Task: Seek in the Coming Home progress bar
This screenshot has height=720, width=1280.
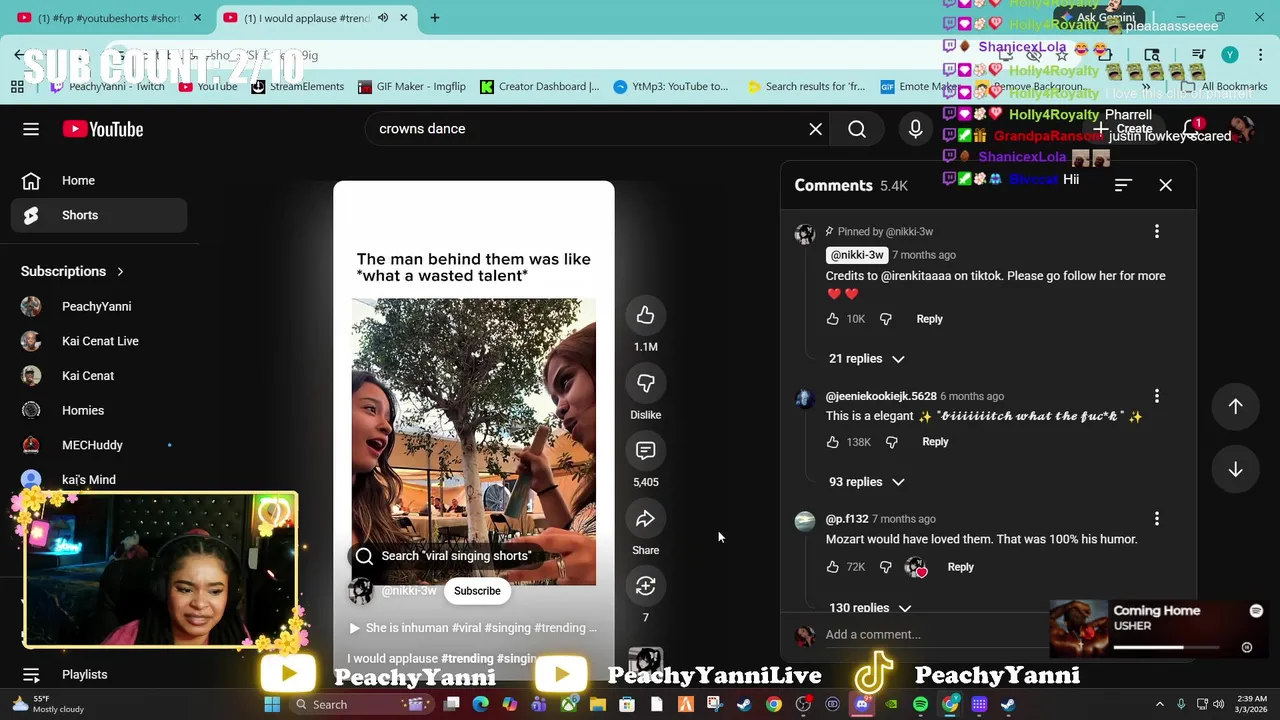Action: tap(1167, 648)
